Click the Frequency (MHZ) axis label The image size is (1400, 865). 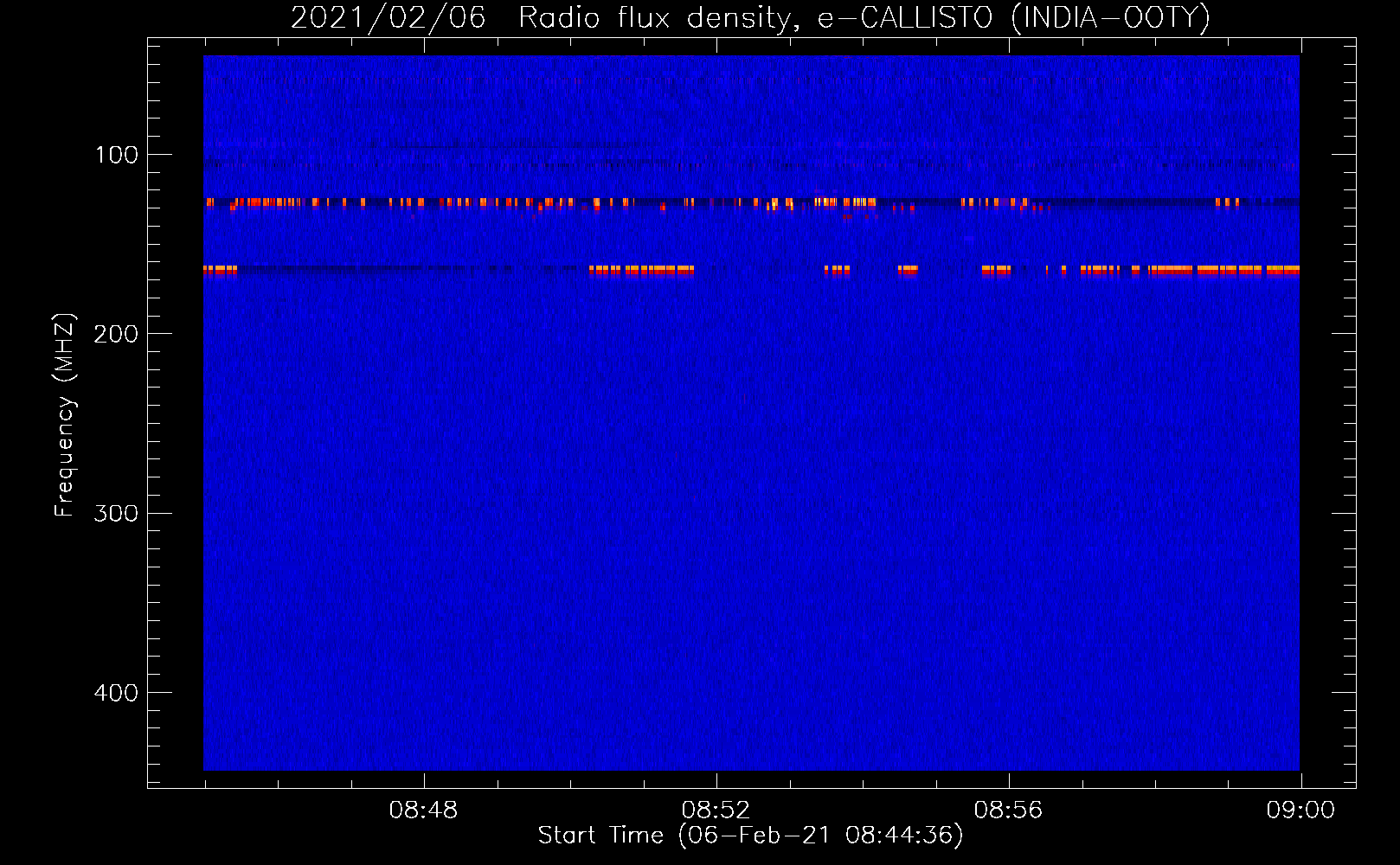pos(65,415)
